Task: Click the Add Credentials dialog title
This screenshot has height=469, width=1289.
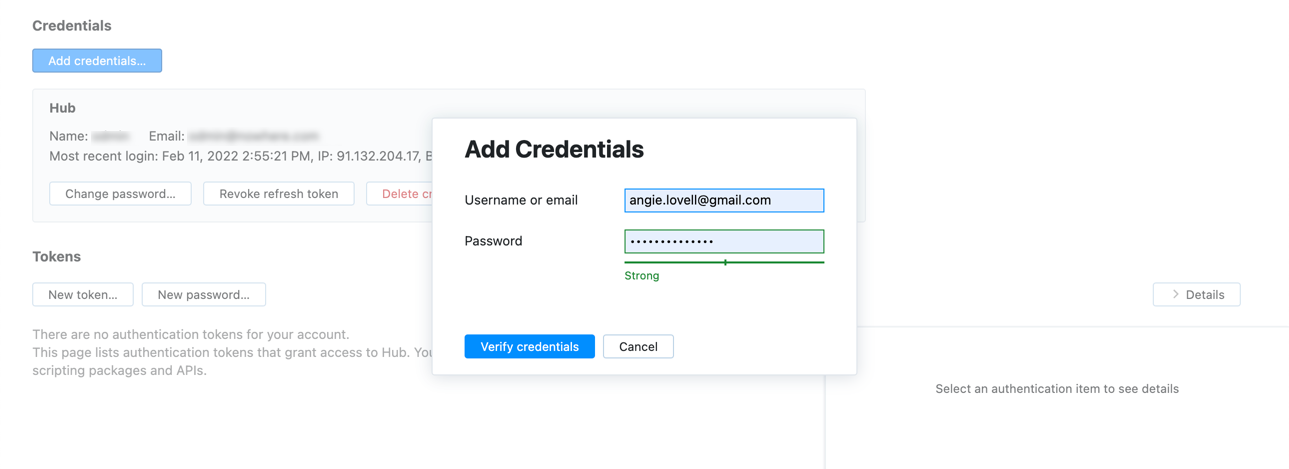Action: click(554, 150)
